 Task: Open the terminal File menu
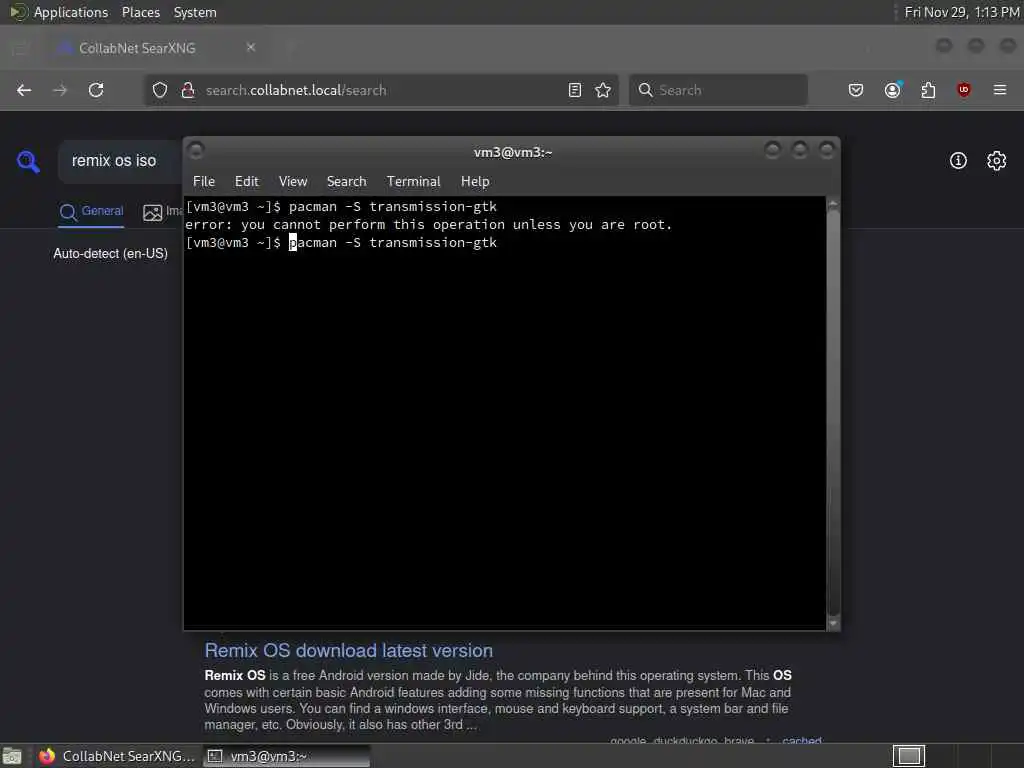click(x=204, y=182)
